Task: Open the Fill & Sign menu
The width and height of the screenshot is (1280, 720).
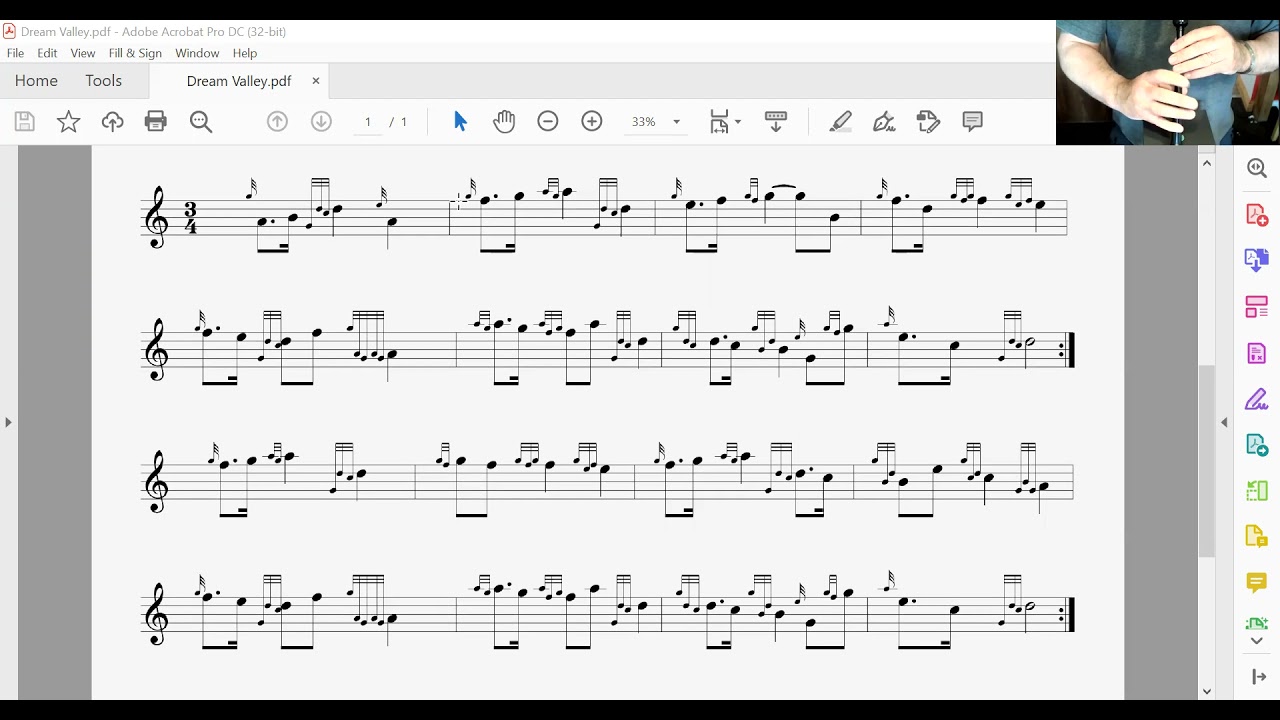Action: (x=135, y=53)
